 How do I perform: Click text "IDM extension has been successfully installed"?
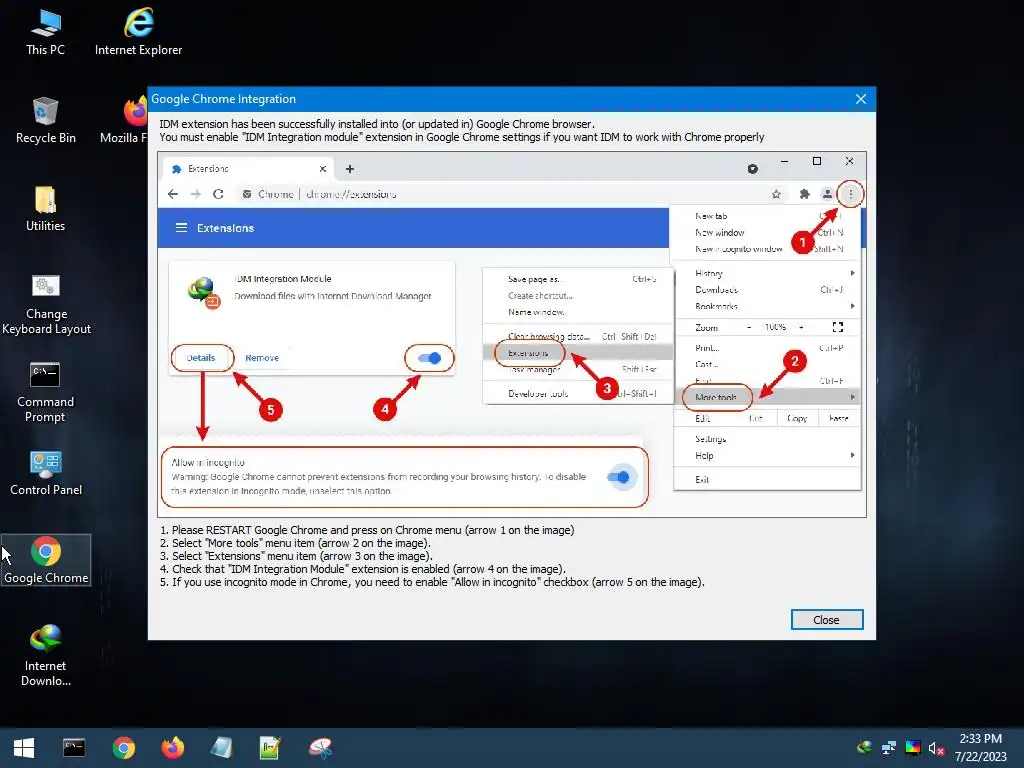tap(377, 124)
